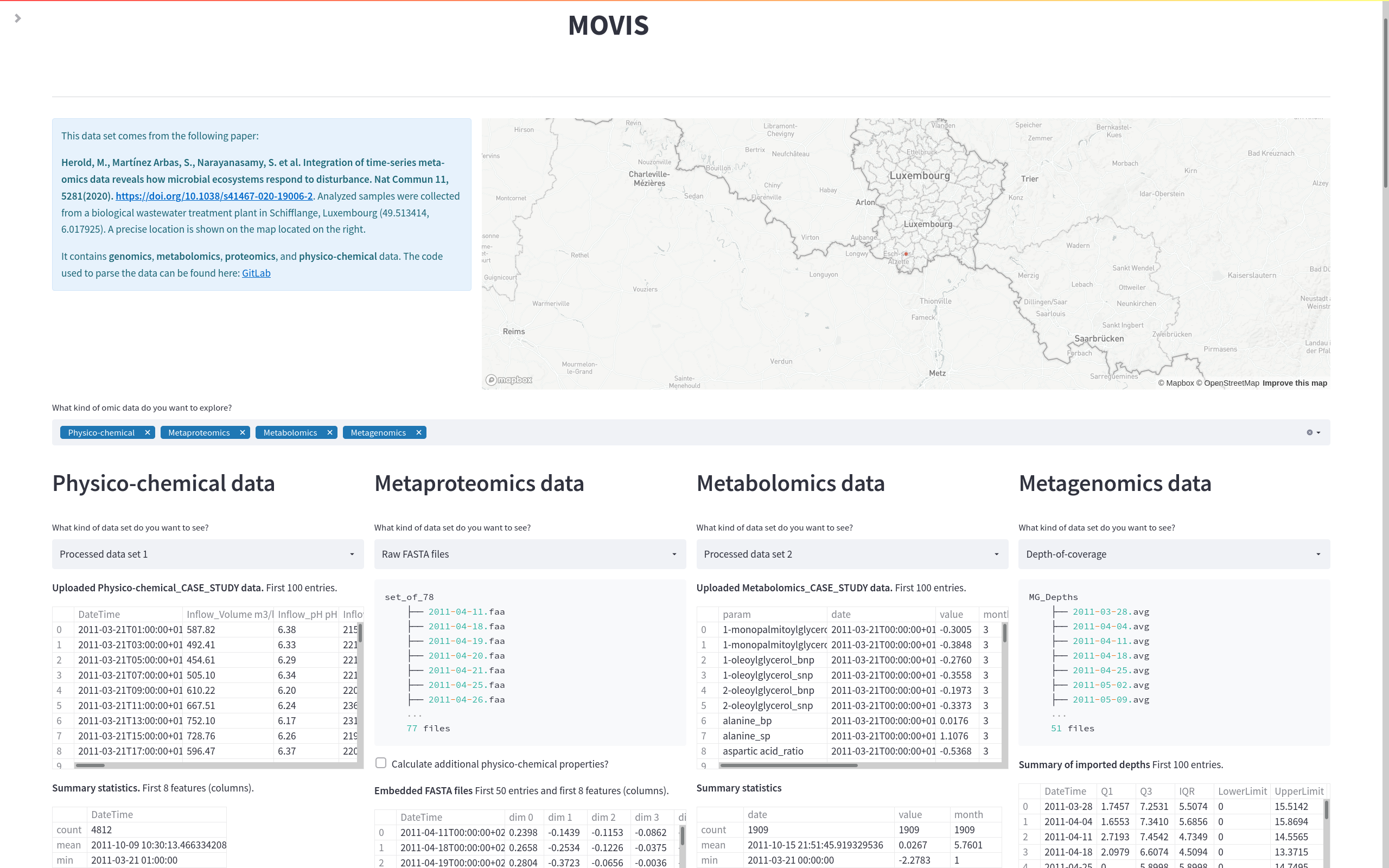Open the omic data multiselect dropdown arrow
Image resolution: width=1389 pixels, height=868 pixels.
(x=1318, y=433)
